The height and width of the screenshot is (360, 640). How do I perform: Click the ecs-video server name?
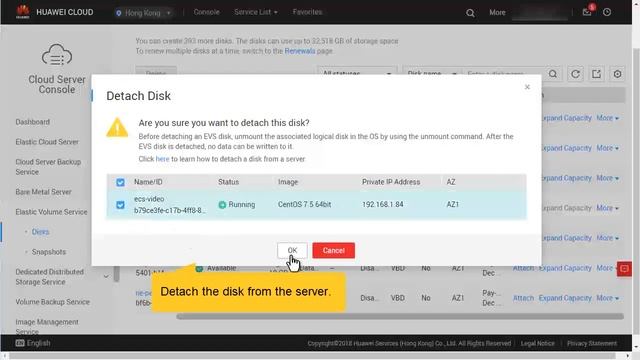point(149,199)
